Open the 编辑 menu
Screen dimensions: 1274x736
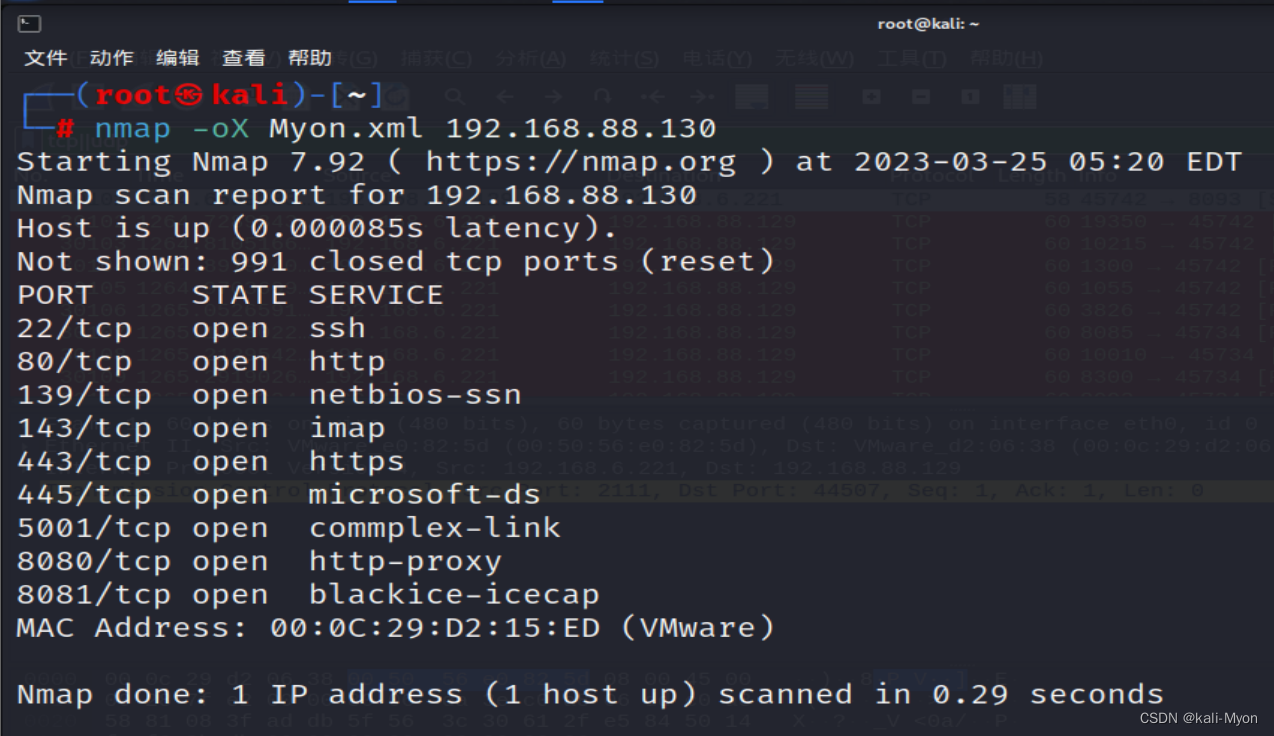[x=177, y=58]
